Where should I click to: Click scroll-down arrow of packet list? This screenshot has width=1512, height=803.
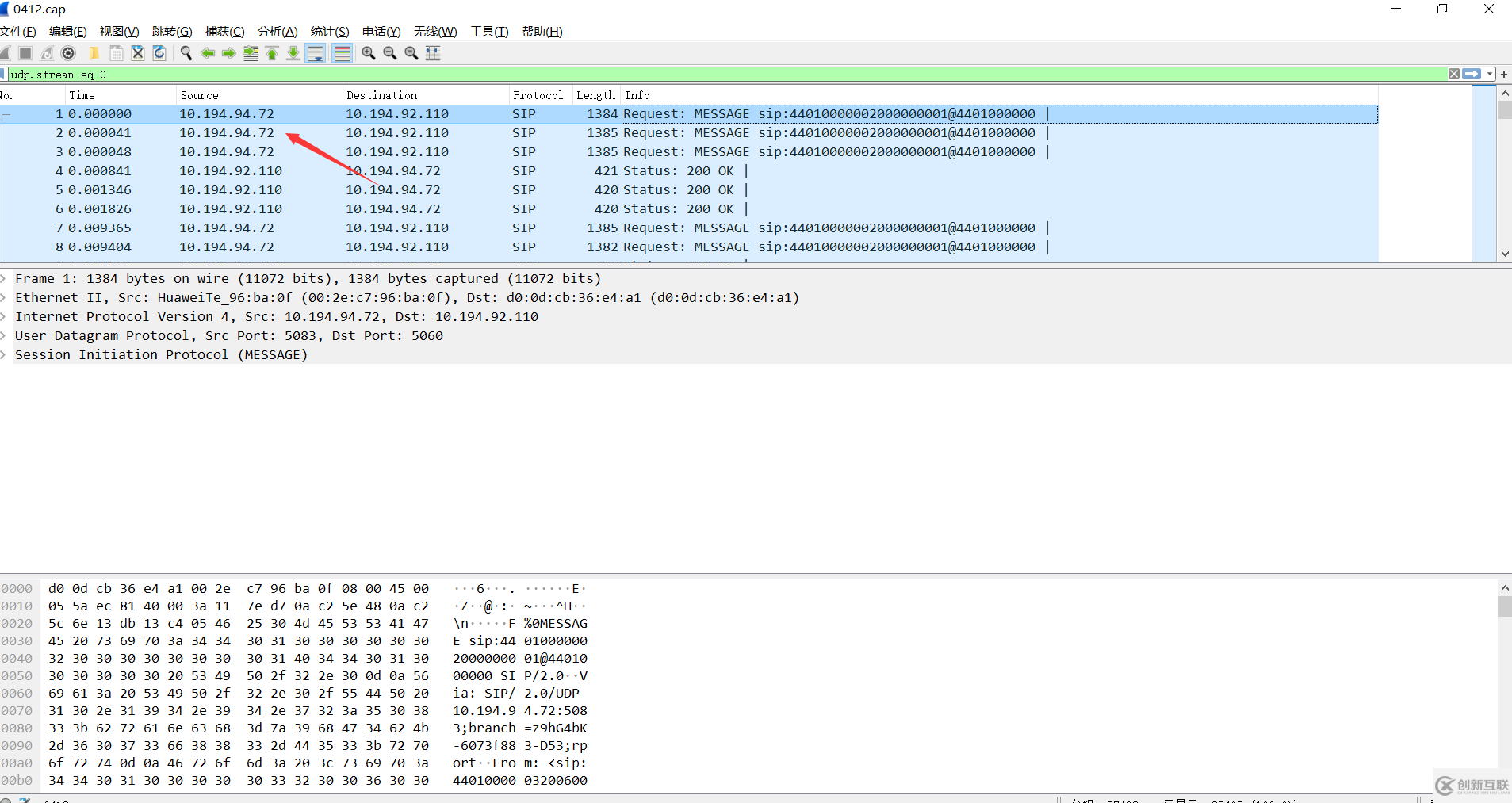click(x=1504, y=254)
